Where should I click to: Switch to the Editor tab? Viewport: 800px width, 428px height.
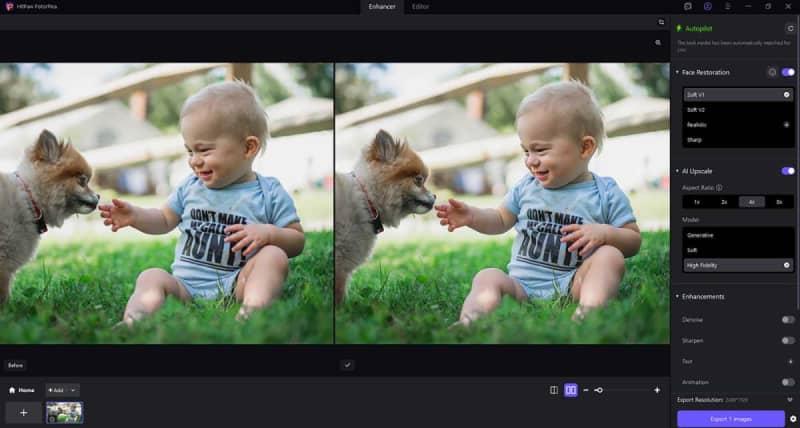421,7
